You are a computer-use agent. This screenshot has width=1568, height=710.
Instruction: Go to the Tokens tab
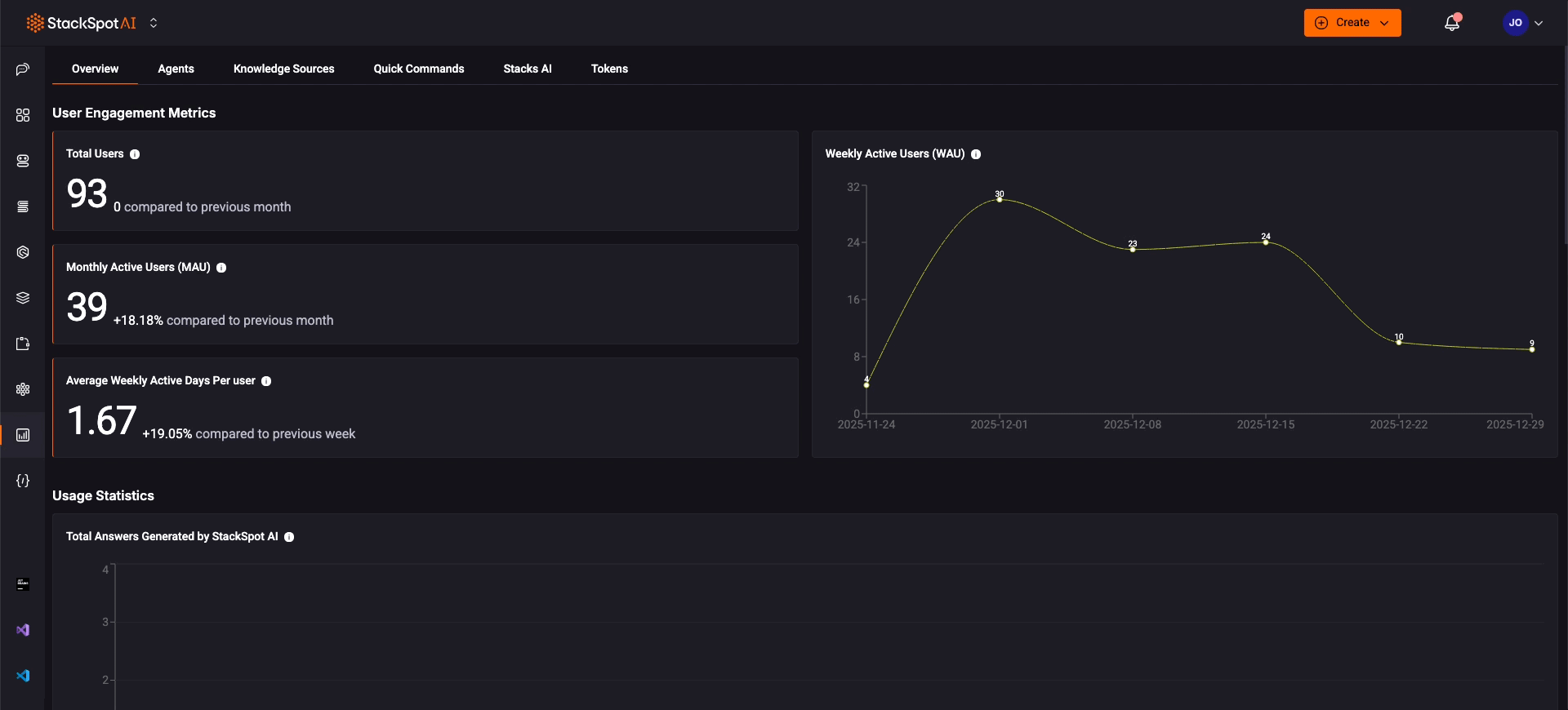609,69
